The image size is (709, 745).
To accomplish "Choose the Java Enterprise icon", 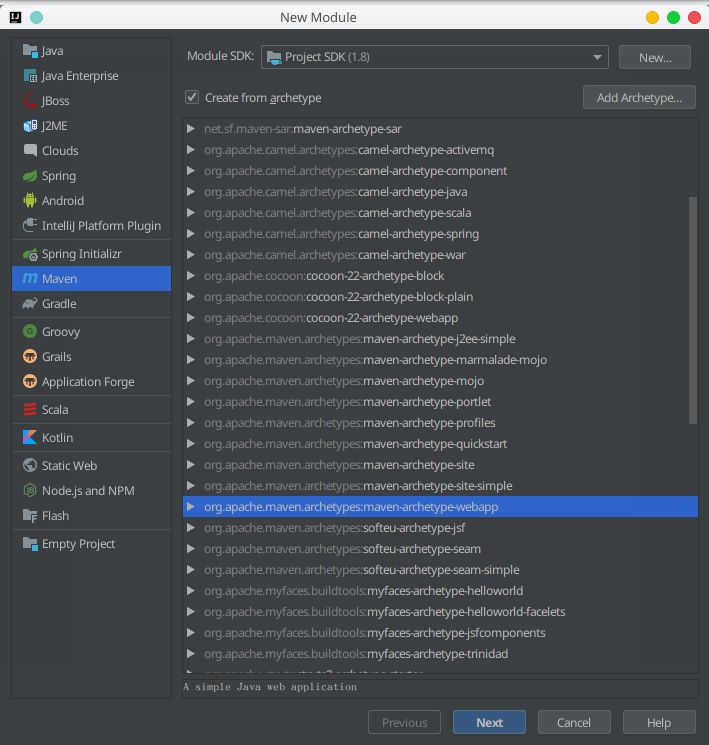I will tap(30, 76).
